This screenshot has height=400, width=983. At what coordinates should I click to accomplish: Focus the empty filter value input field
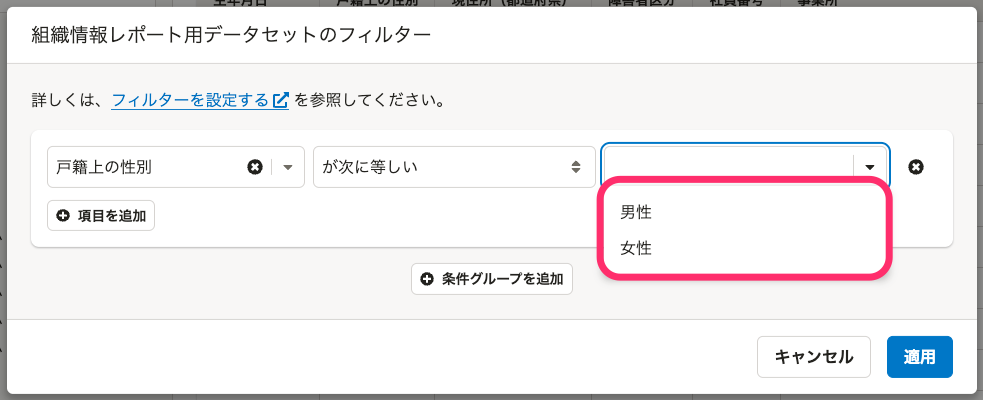click(x=728, y=167)
